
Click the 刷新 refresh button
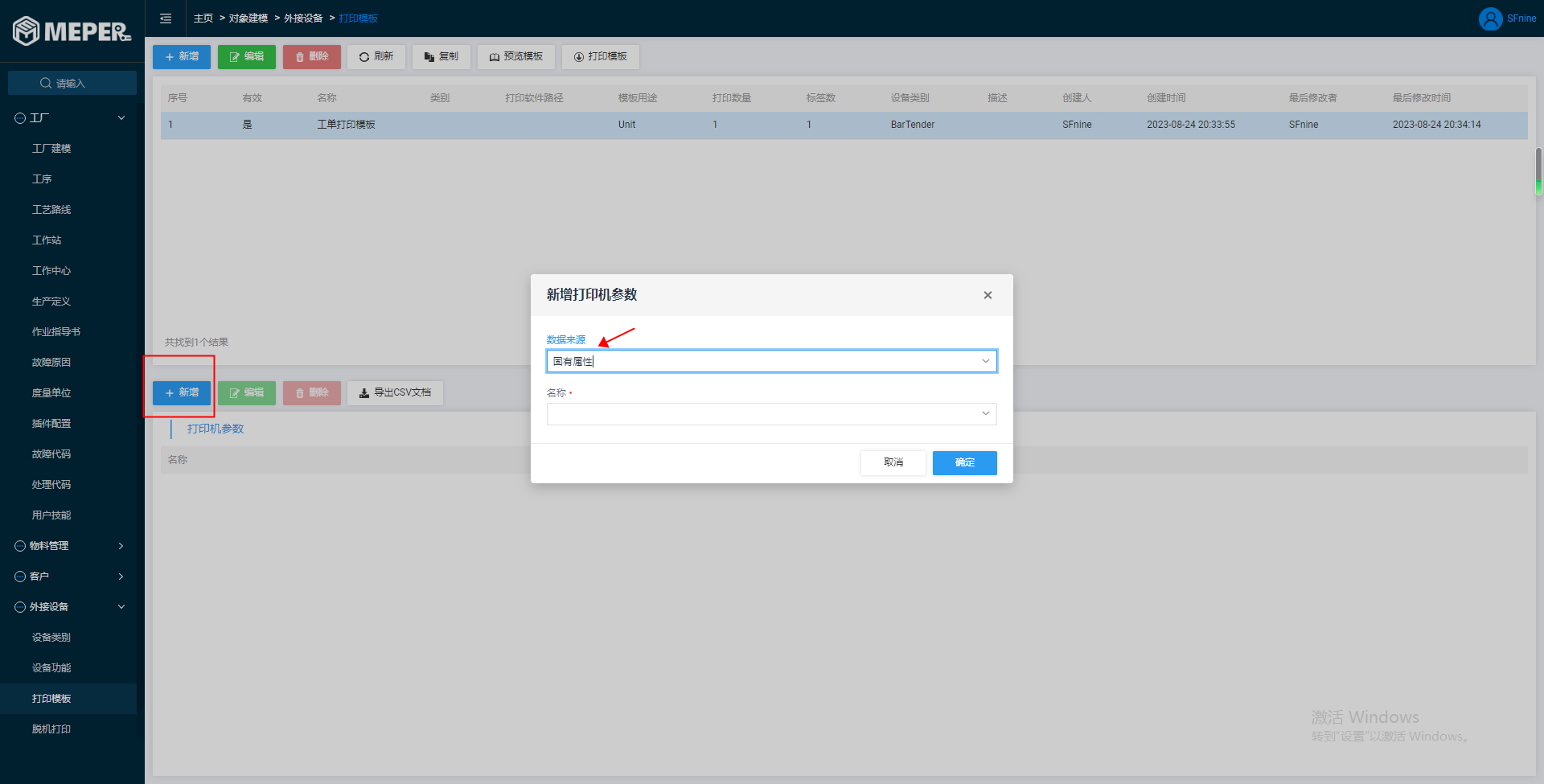pyautogui.click(x=376, y=56)
